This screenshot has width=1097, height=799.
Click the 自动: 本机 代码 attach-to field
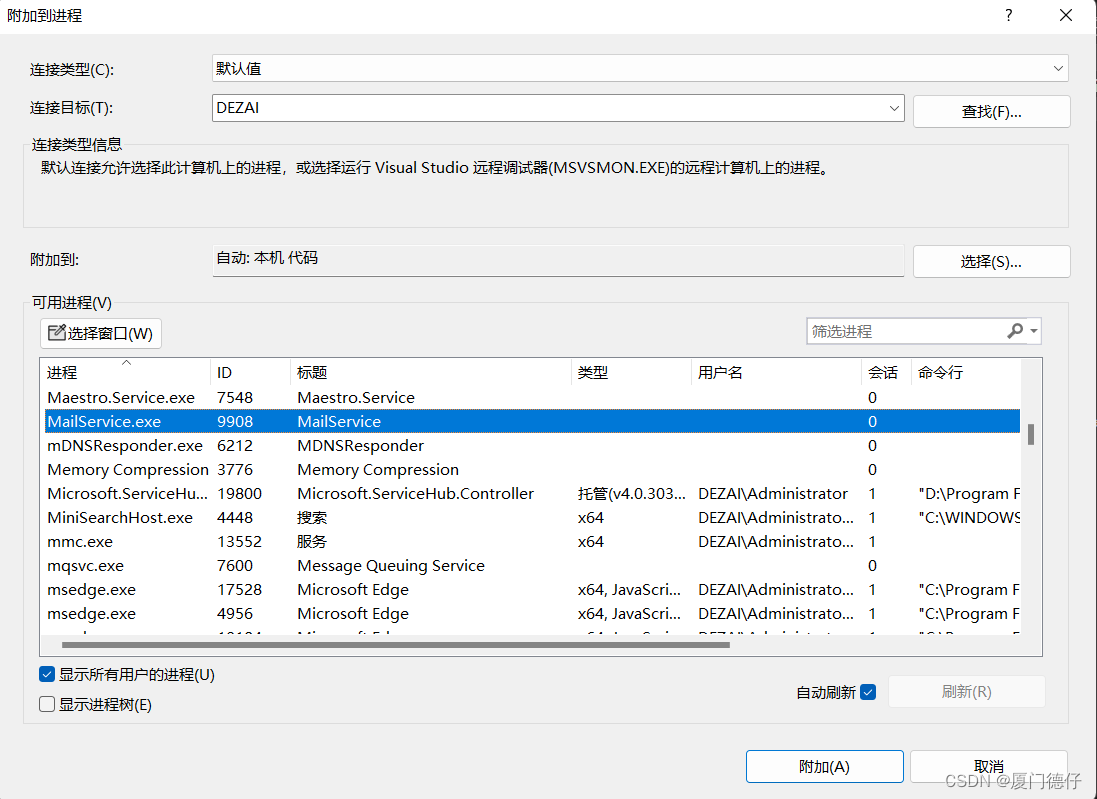558,260
